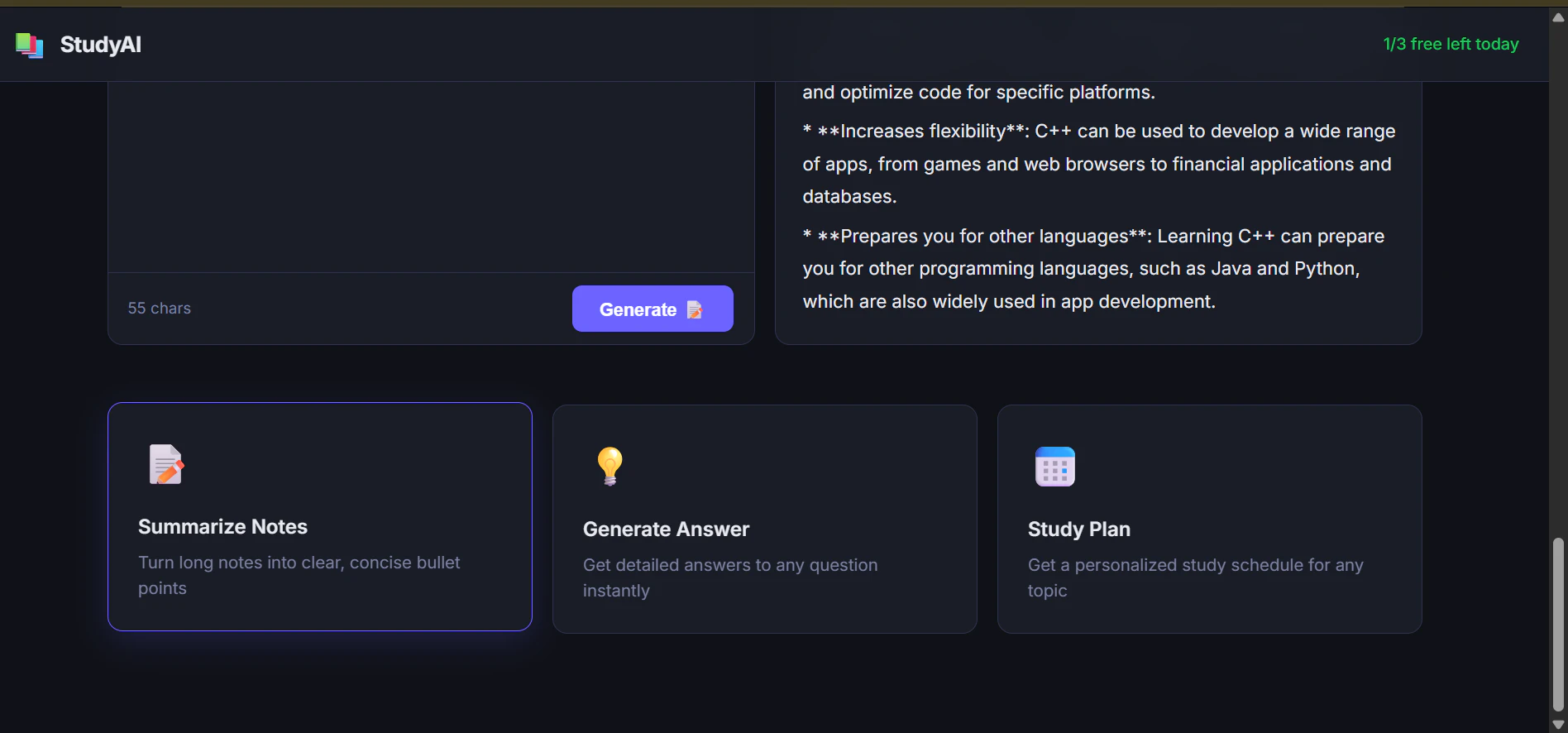Click the "55 chars" character counter
Image resolution: width=1568 pixels, height=733 pixels.
tap(159, 308)
